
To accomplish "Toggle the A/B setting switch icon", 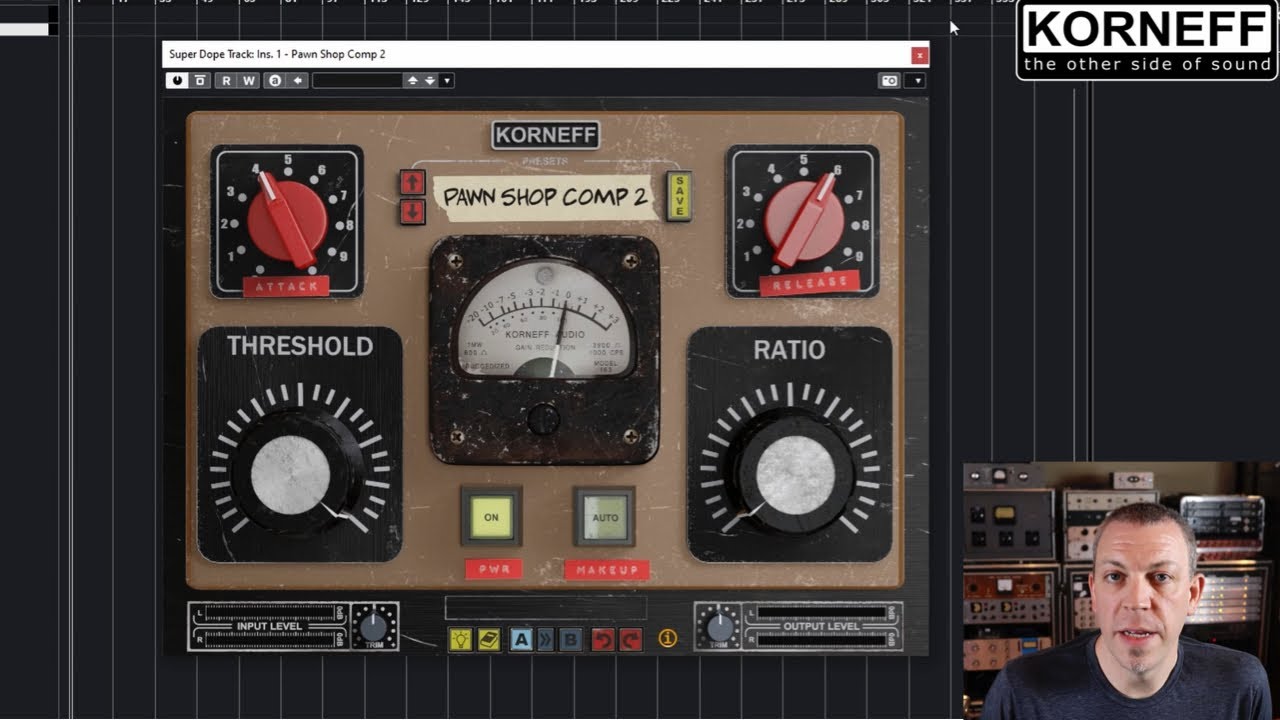I will [x=275, y=81].
